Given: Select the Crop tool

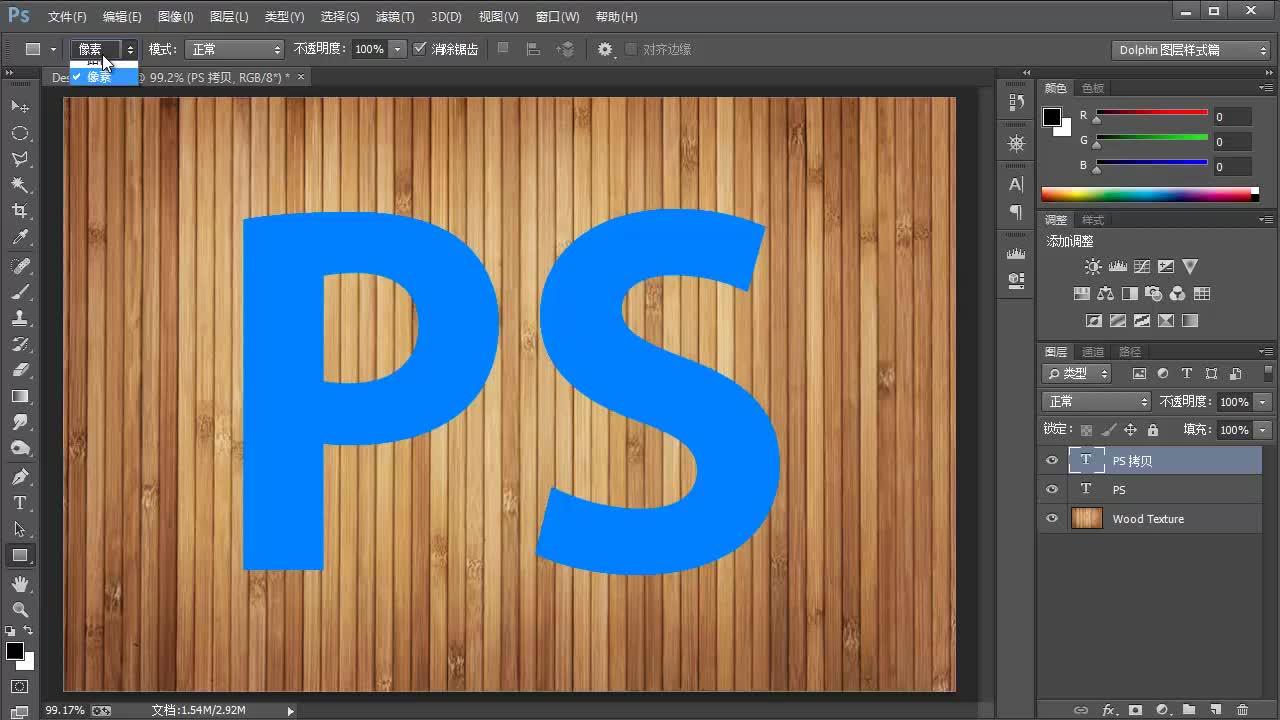Looking at the screenshot, I should coord(20,211).
